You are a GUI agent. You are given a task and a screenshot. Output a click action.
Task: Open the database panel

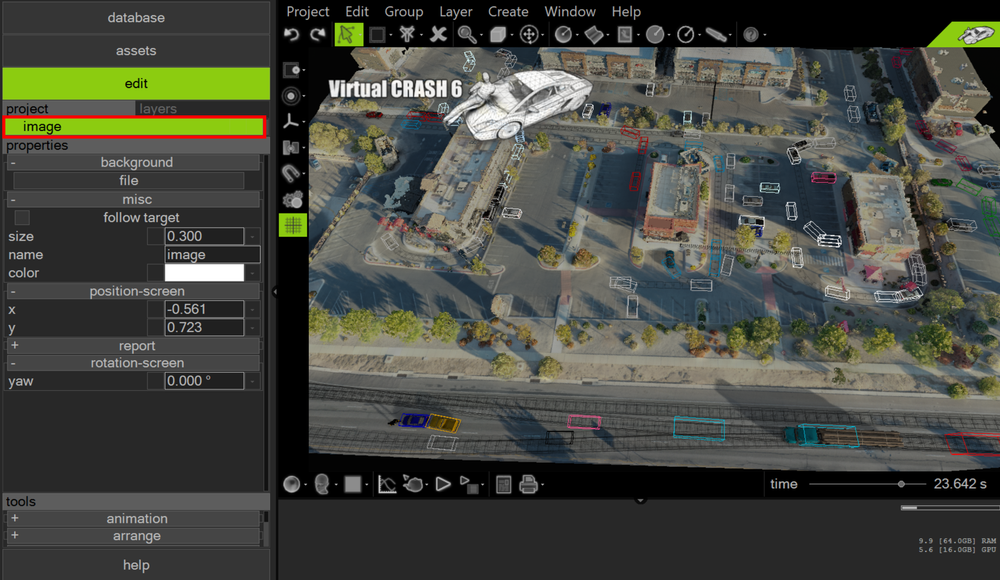[136, 17]
